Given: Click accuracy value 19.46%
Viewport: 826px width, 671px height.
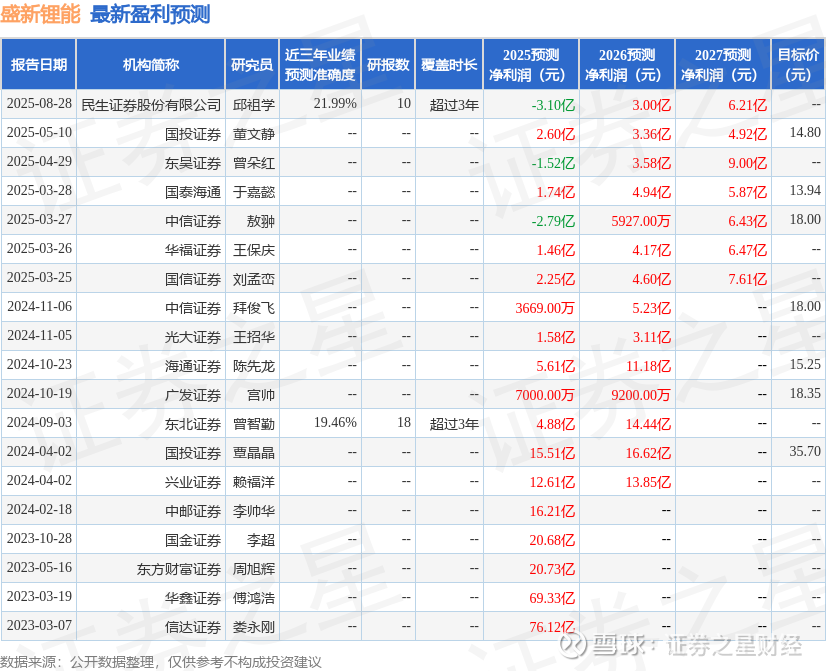Looking at the screenshot, I should (x=335, y=422).
